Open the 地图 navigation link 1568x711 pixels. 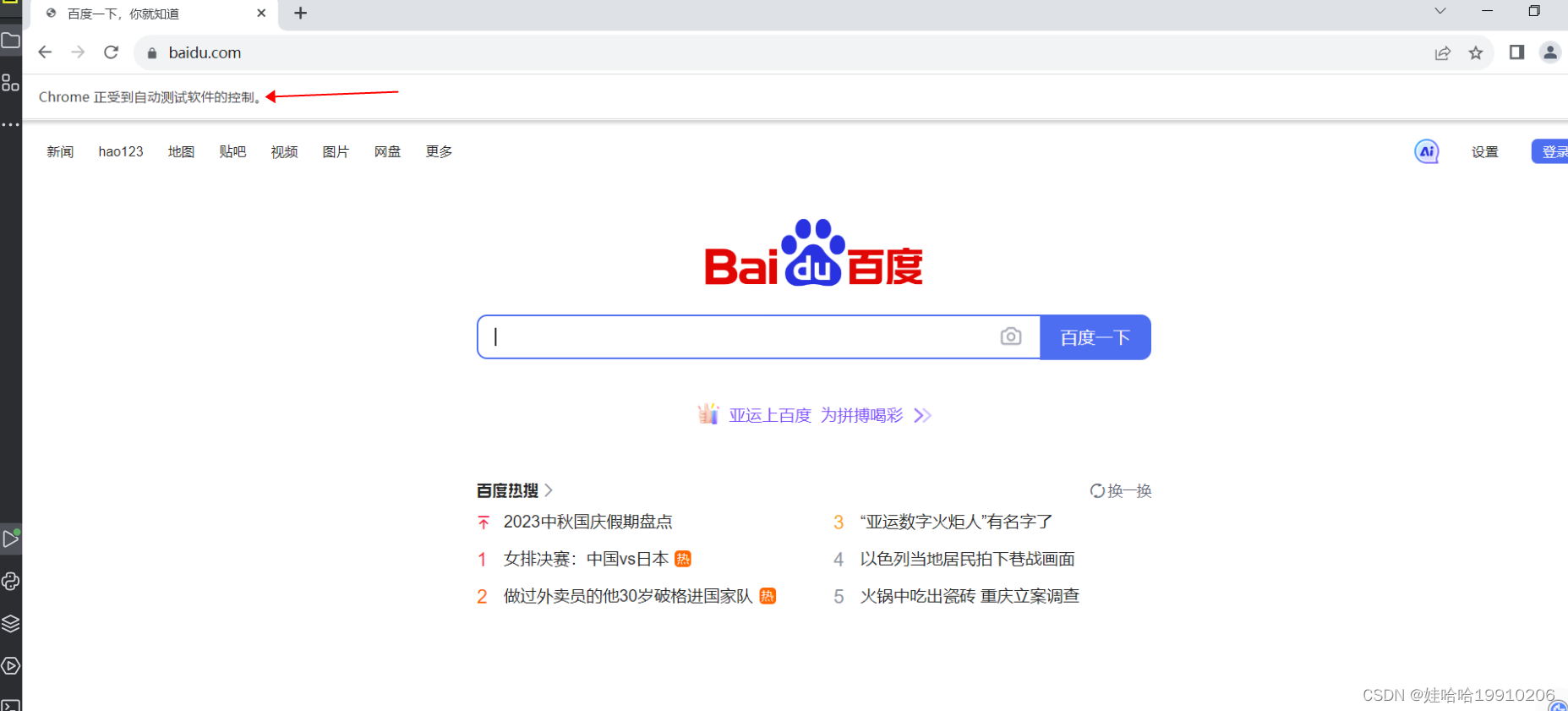pyautogui.click(x=181, y=151)
